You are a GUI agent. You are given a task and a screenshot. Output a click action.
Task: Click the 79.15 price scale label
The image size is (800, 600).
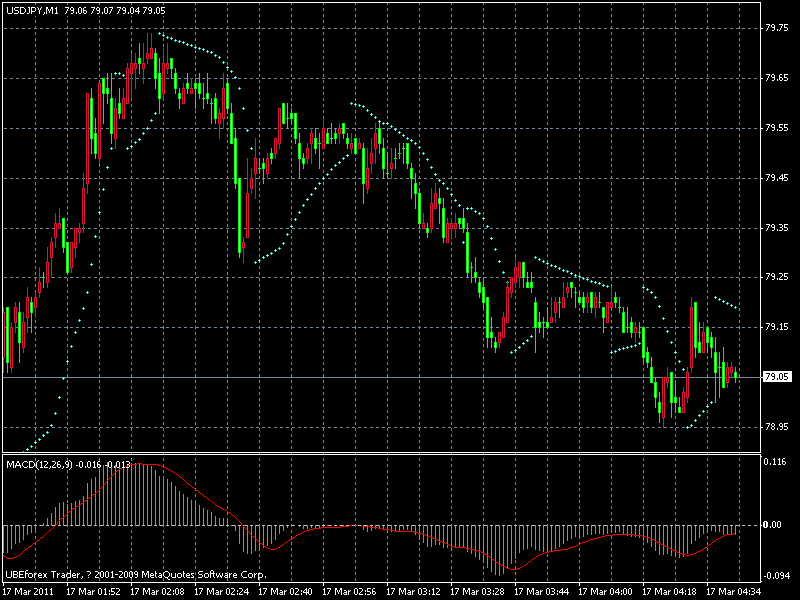point(777,327)
